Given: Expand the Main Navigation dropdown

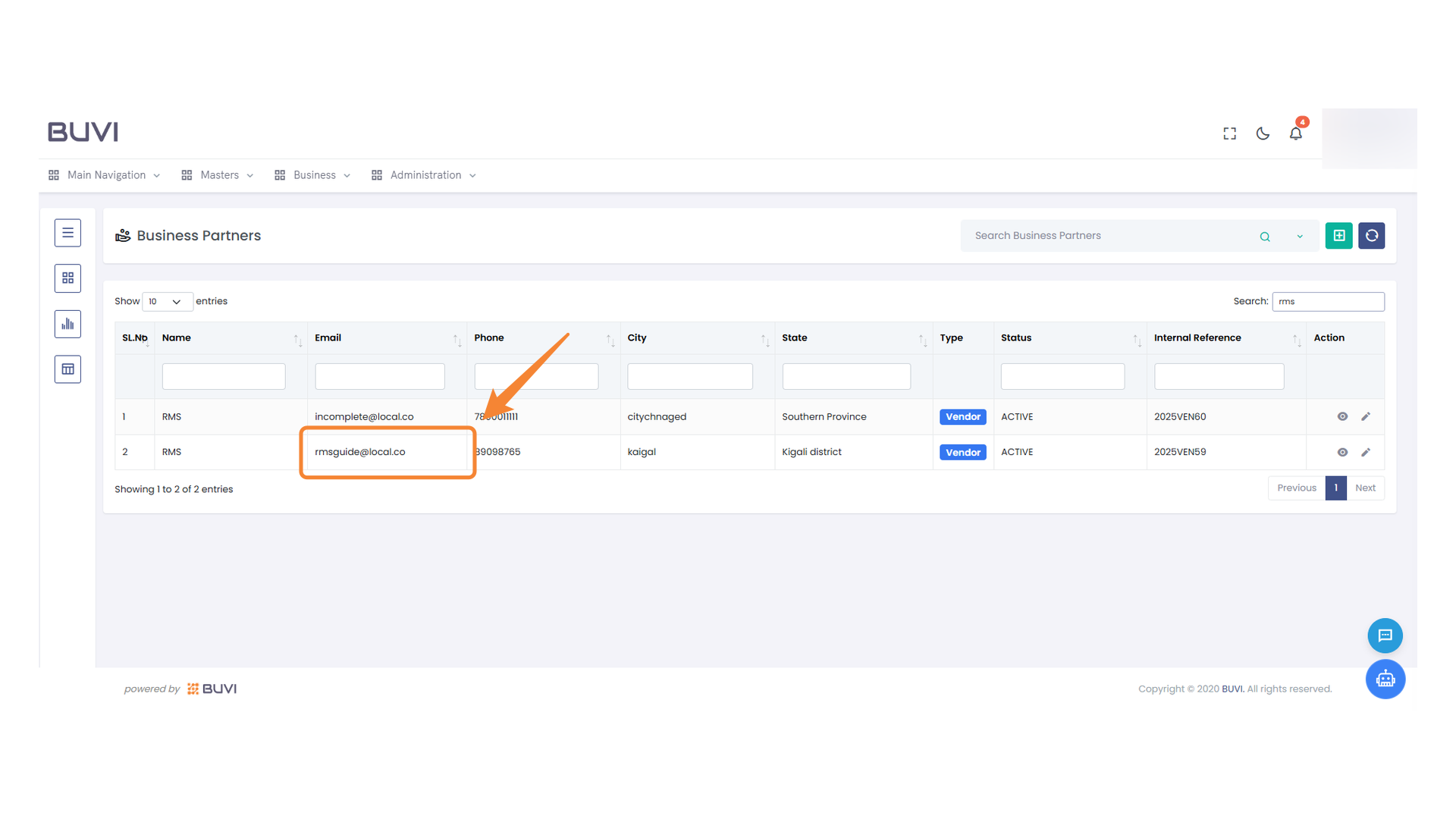Looking at the screenshot, I should click(105, 175).
